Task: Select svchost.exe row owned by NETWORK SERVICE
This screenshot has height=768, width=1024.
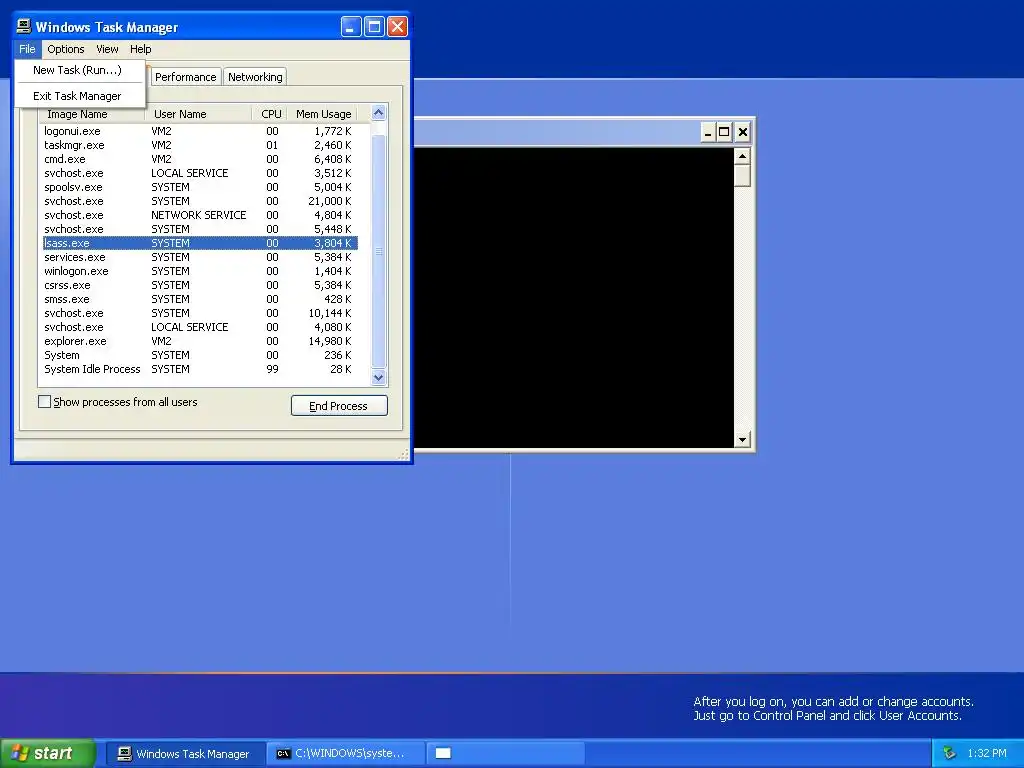Action: [x=199, y=215]
